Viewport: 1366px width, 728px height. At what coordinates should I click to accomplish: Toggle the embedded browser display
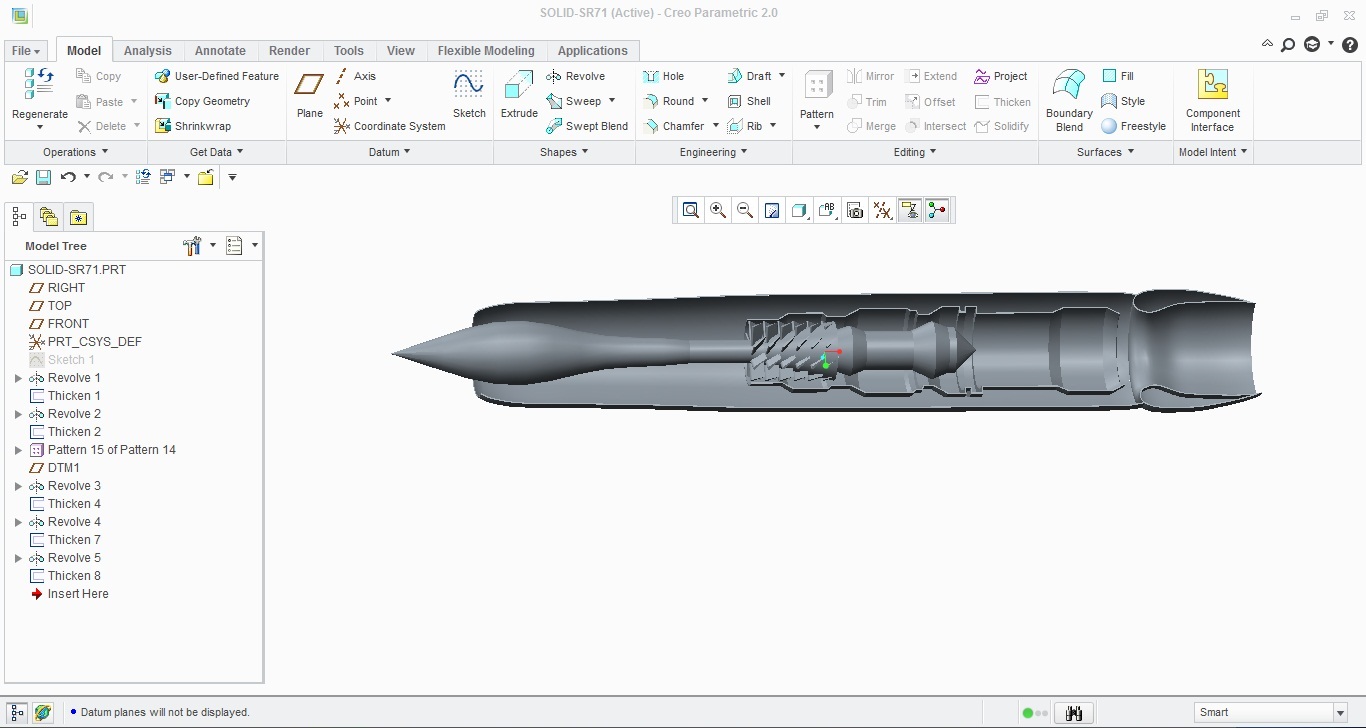pos(43,713)
